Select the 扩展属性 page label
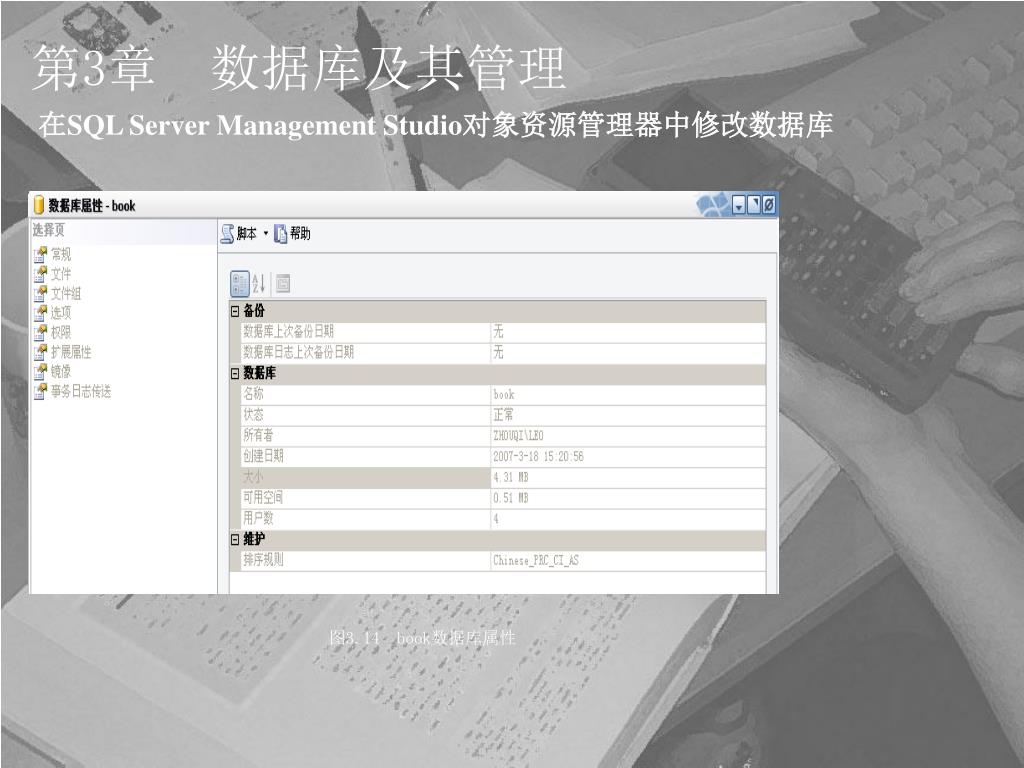Viewport: 1024px width, 768px height. coord(71,352)
